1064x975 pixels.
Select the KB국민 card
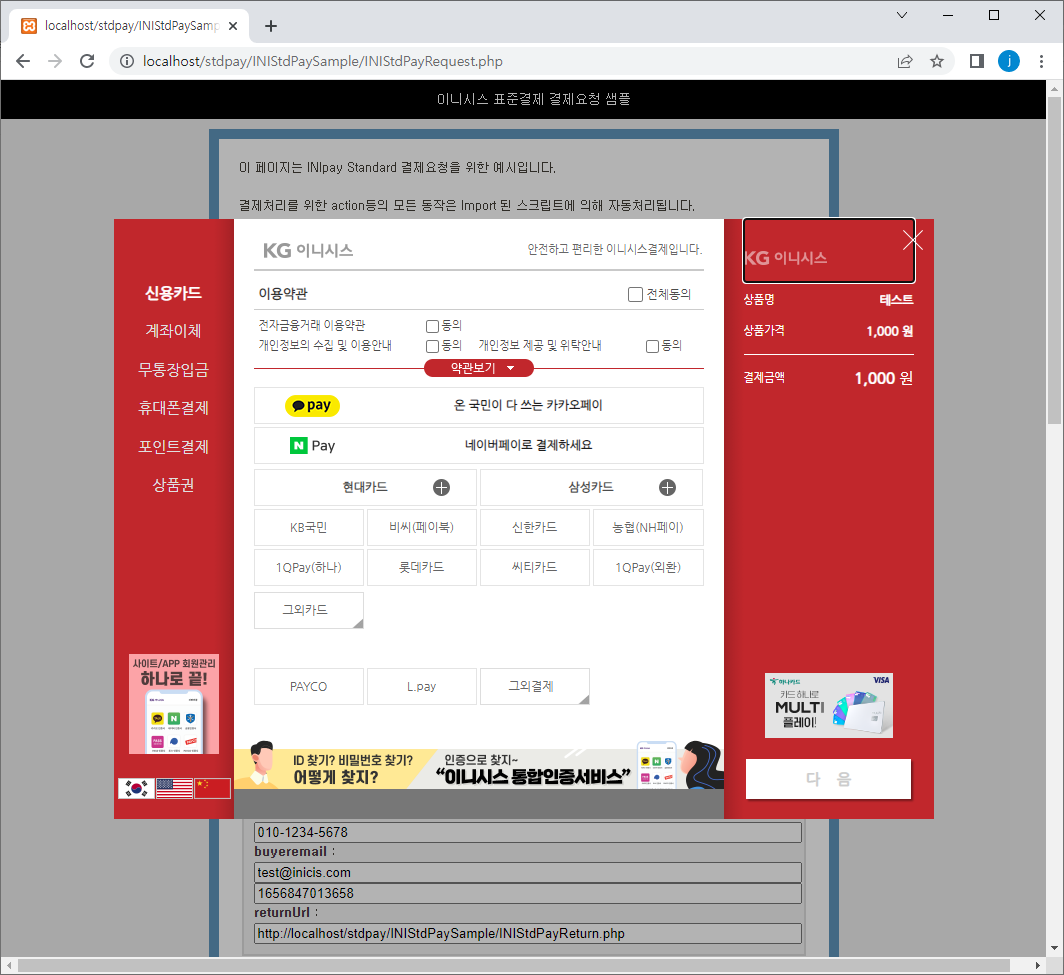[x=309, y=527]
